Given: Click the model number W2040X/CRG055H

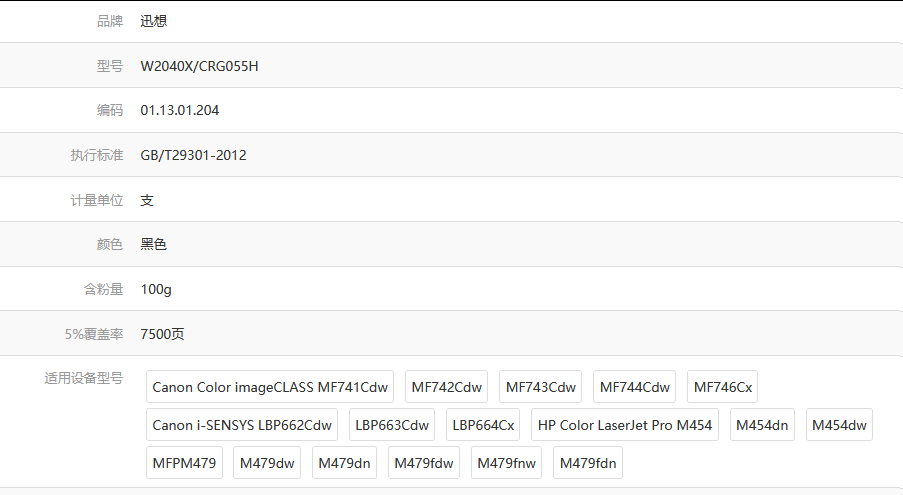Looking at the screenshot, I should 200,66.
